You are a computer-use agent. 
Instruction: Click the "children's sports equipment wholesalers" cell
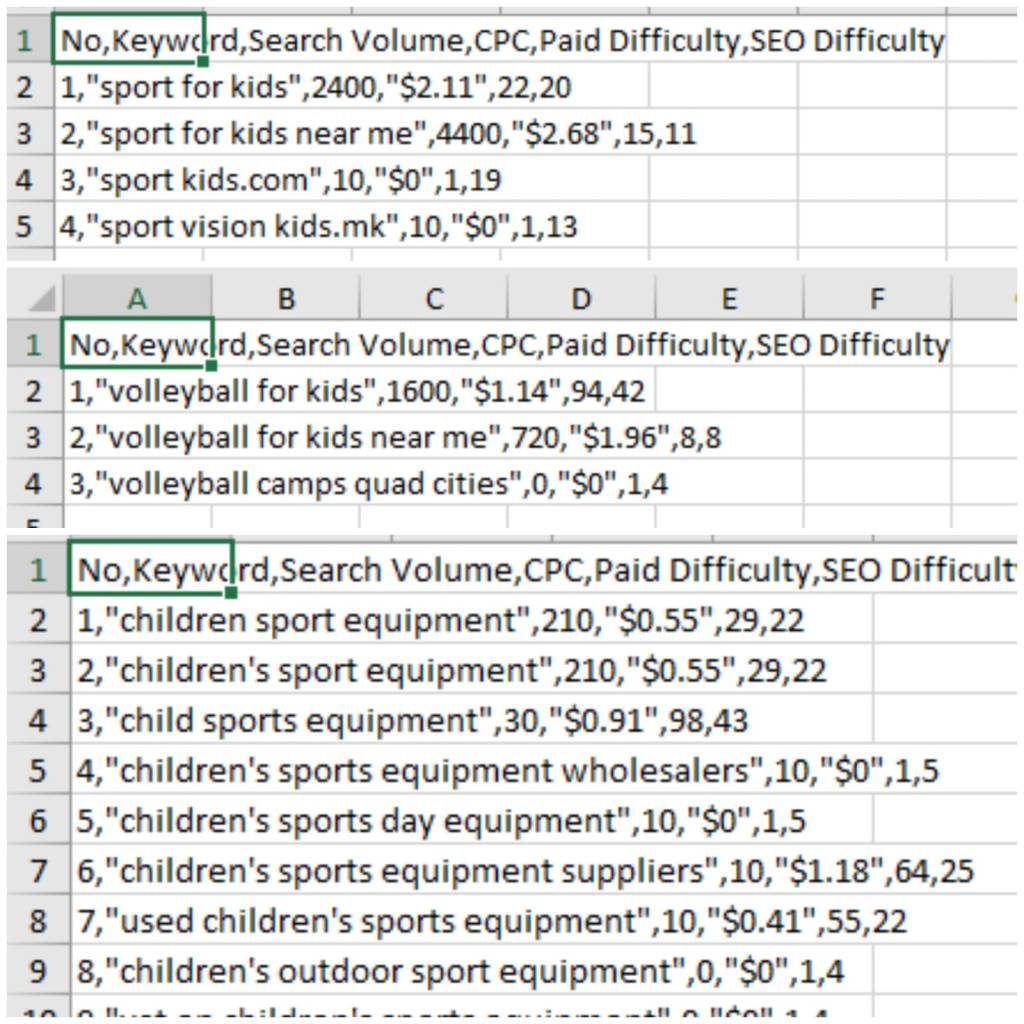point(150,771)
